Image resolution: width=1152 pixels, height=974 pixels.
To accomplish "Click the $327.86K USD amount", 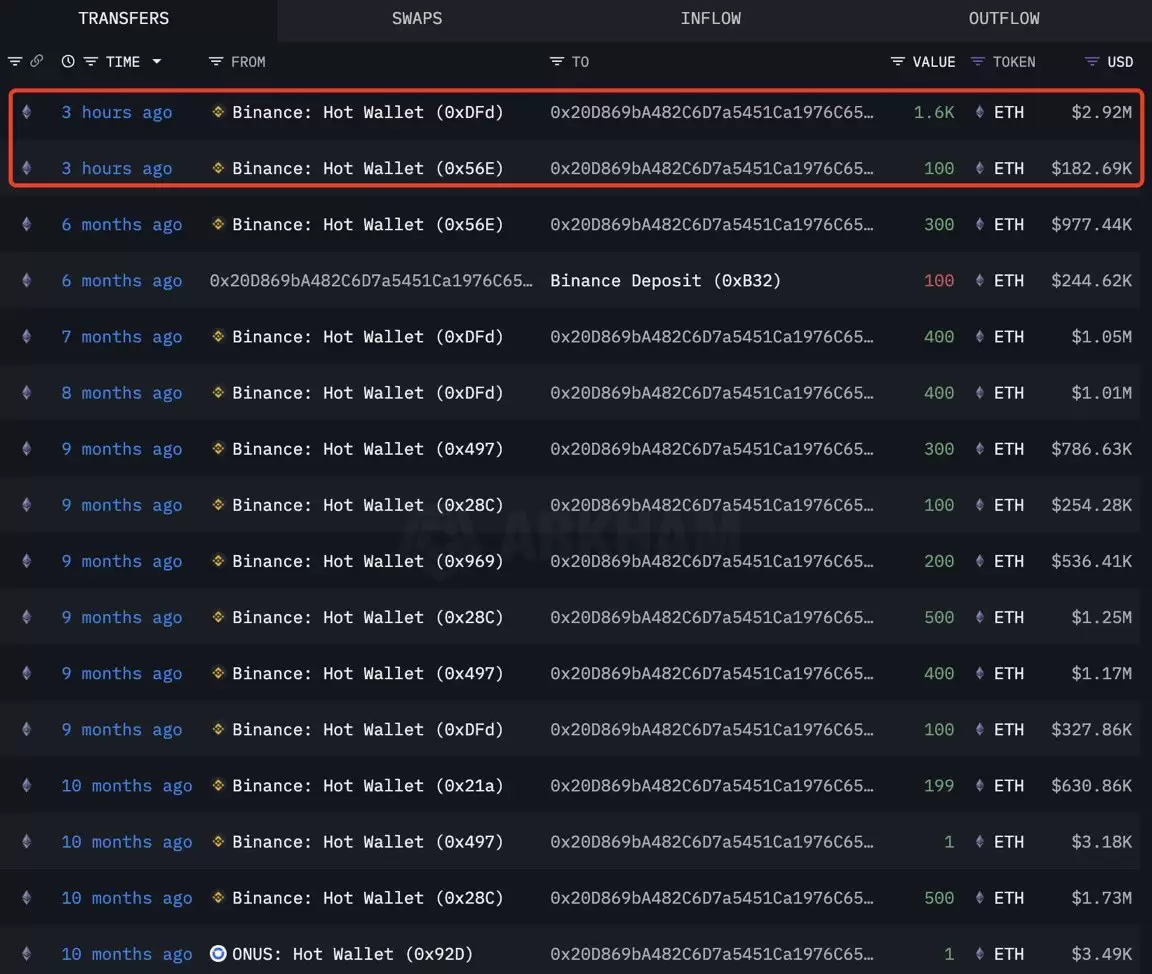I will click(1092, 729).
